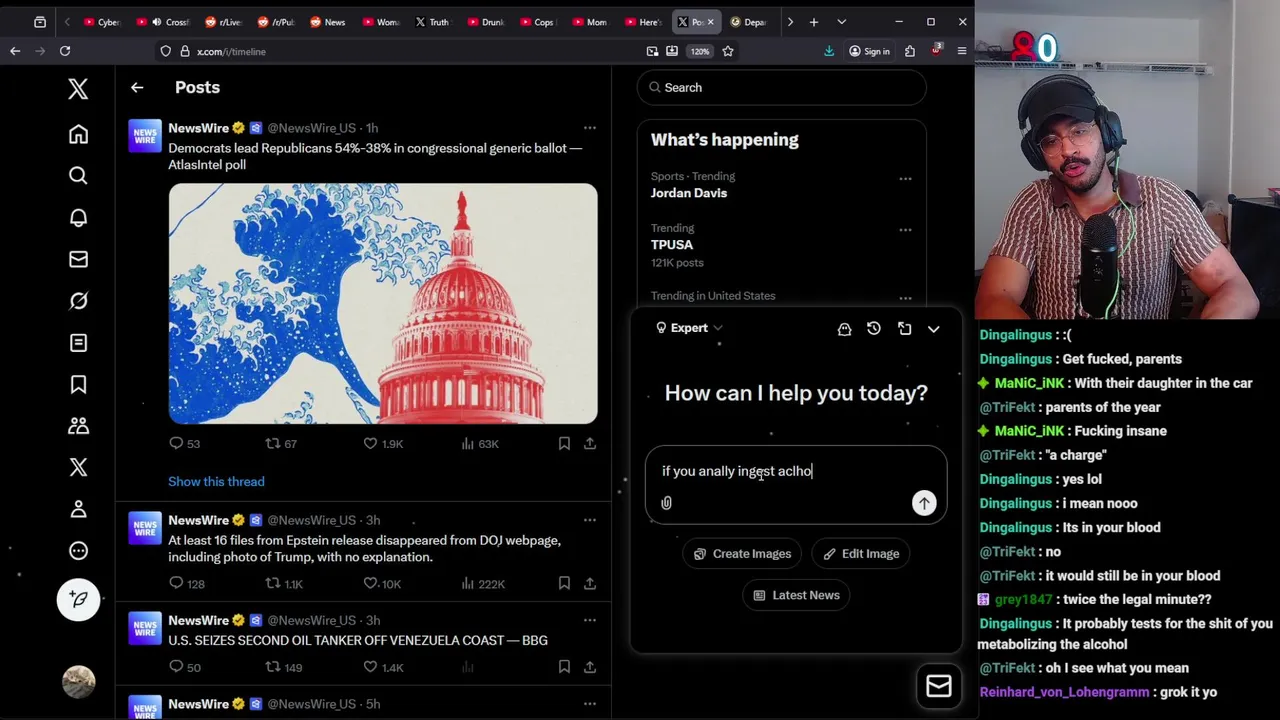The height and width of the screenshot is (720, 1280).
Task: Click Sign in on browser toolbar
Action: coord(869,51)
